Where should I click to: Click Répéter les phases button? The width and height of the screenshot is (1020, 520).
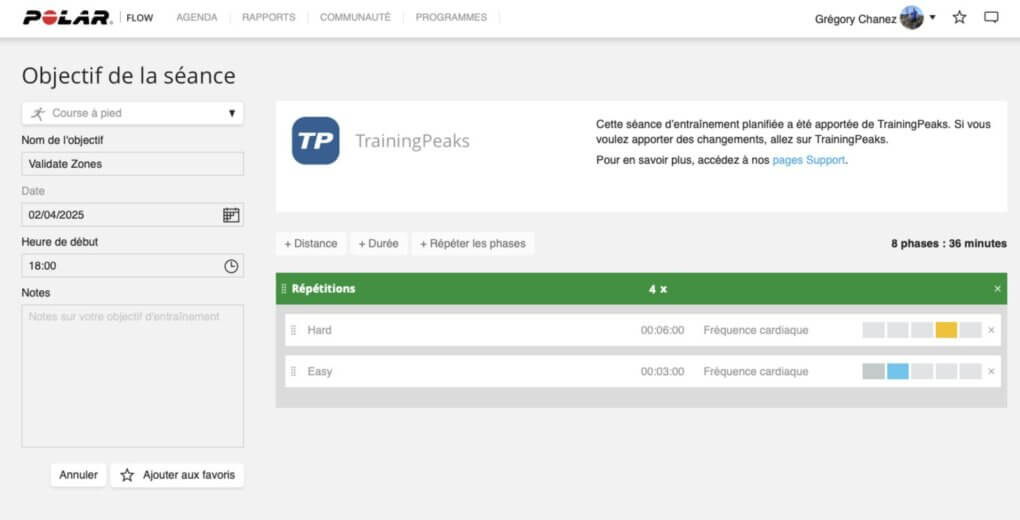click(x=473, y=243)
